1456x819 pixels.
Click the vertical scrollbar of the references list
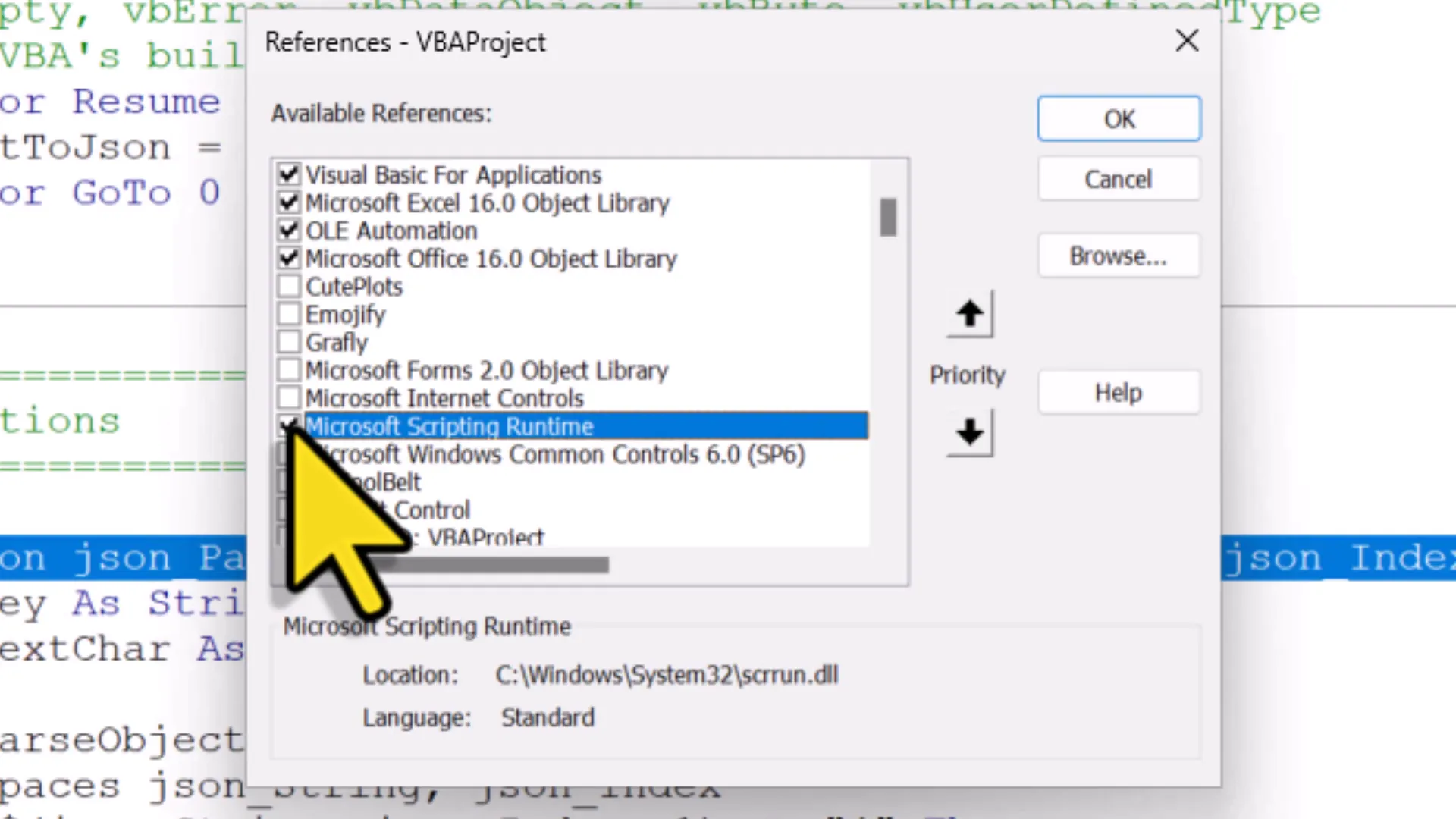[888, 218]
